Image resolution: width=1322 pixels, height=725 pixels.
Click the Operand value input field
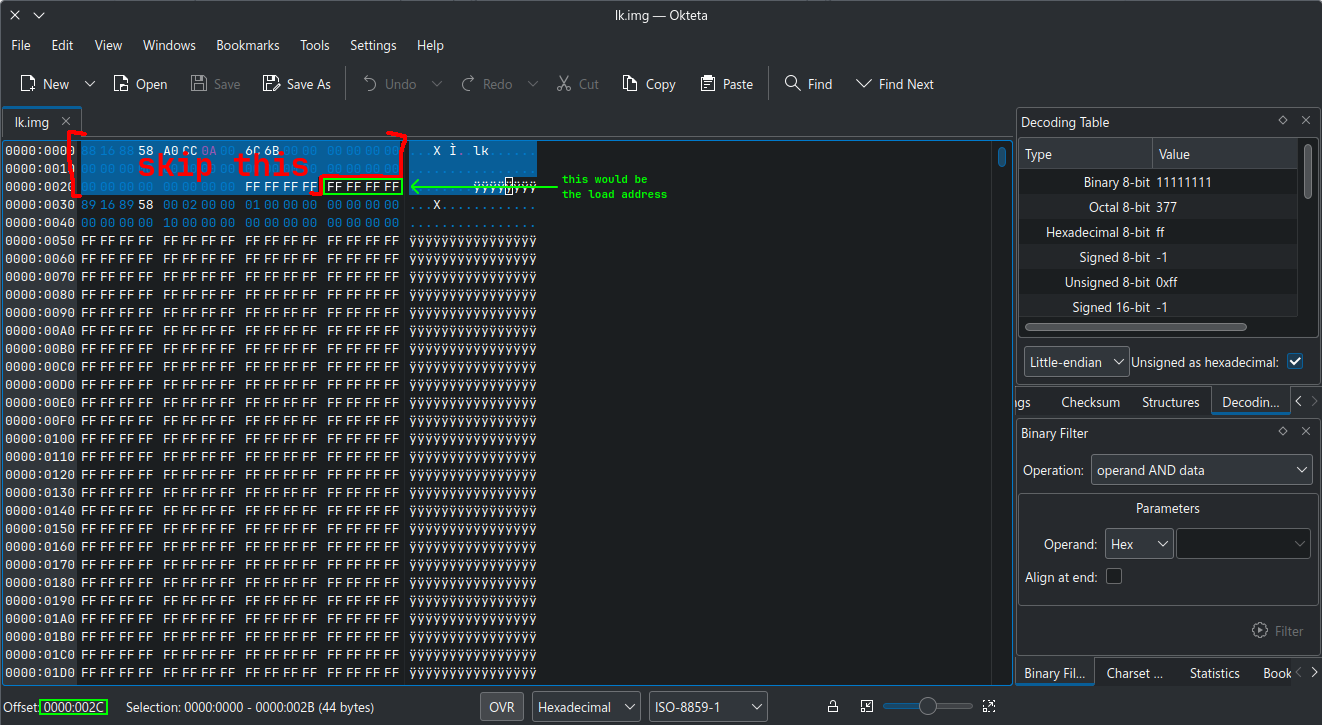tap(1235, 544)
